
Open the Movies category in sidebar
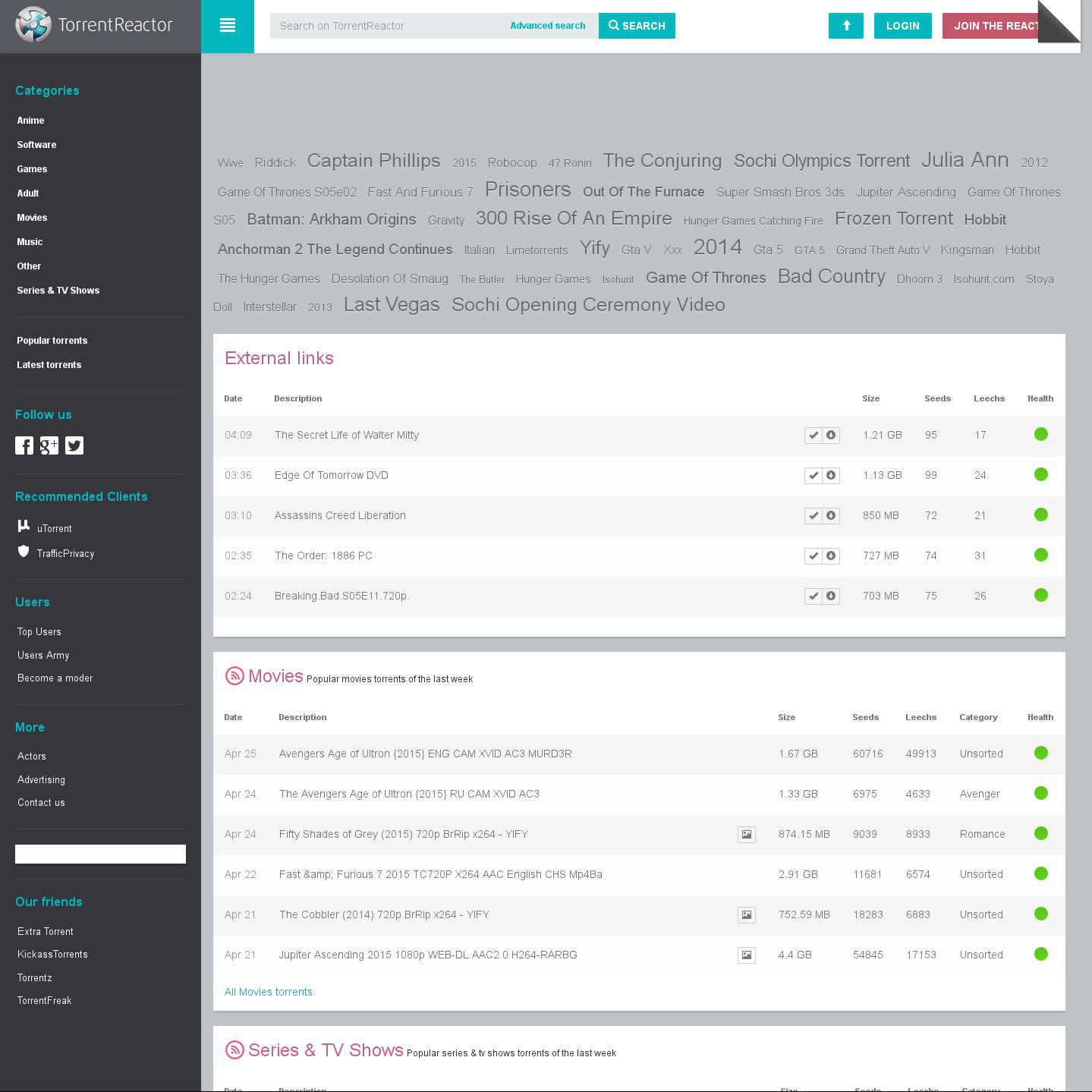pos(32,218)
